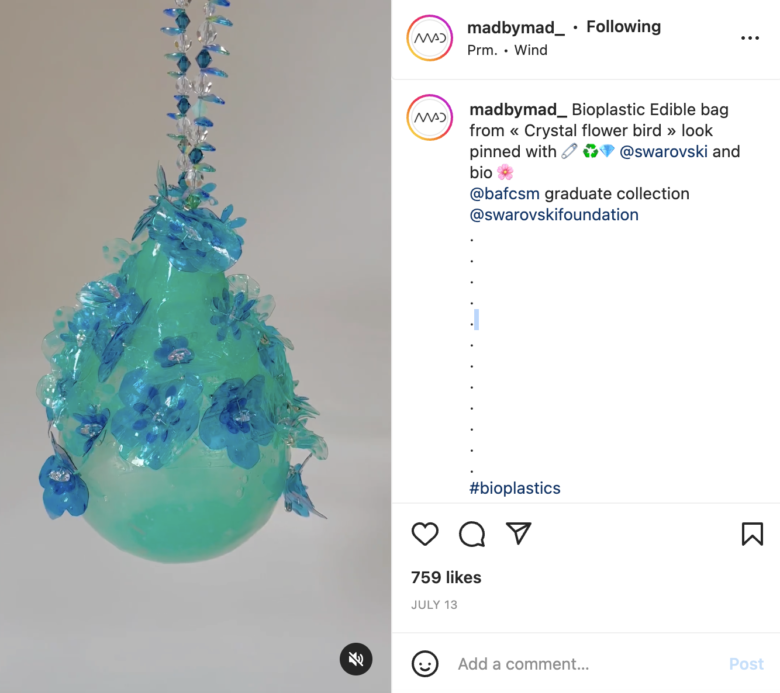Open madbymad_ username in header

coord(516,27)
